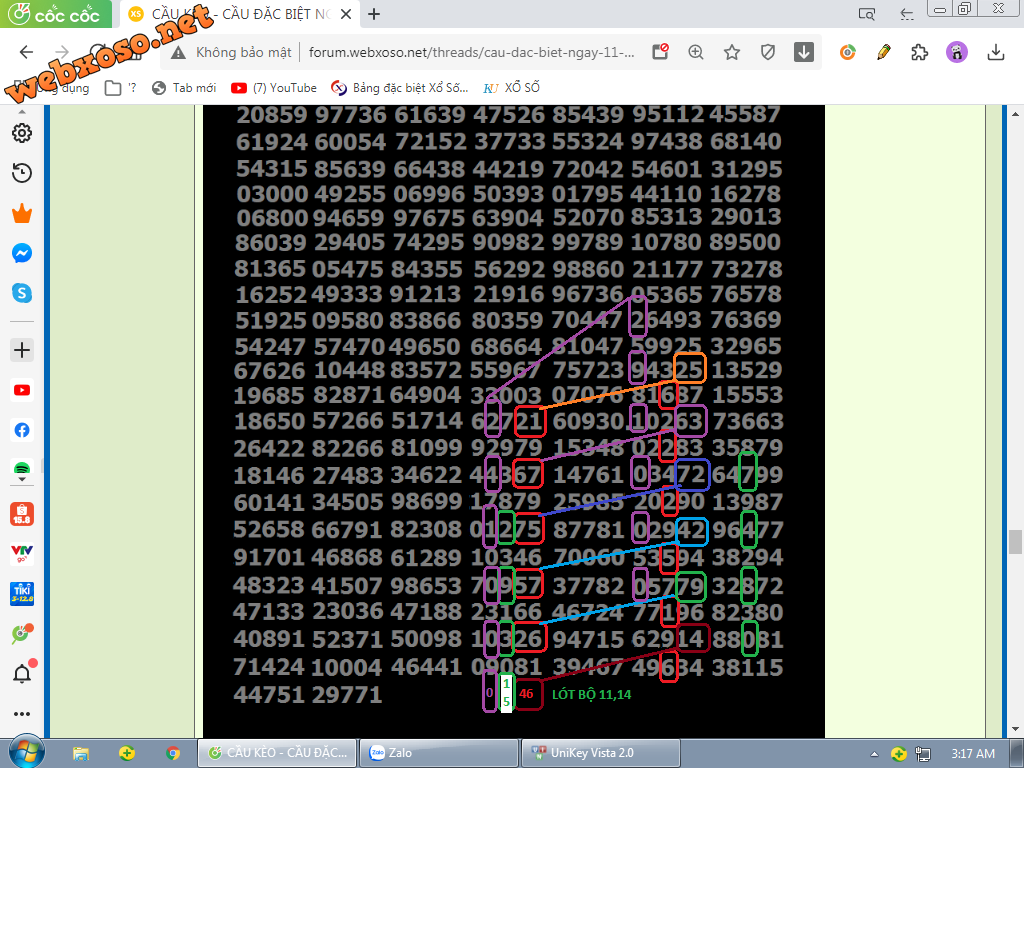Click the Shopee icon in the sidebar
The width and height of the screenshot is (1036, 952).
pyautogui.click(x=22, y=514)
